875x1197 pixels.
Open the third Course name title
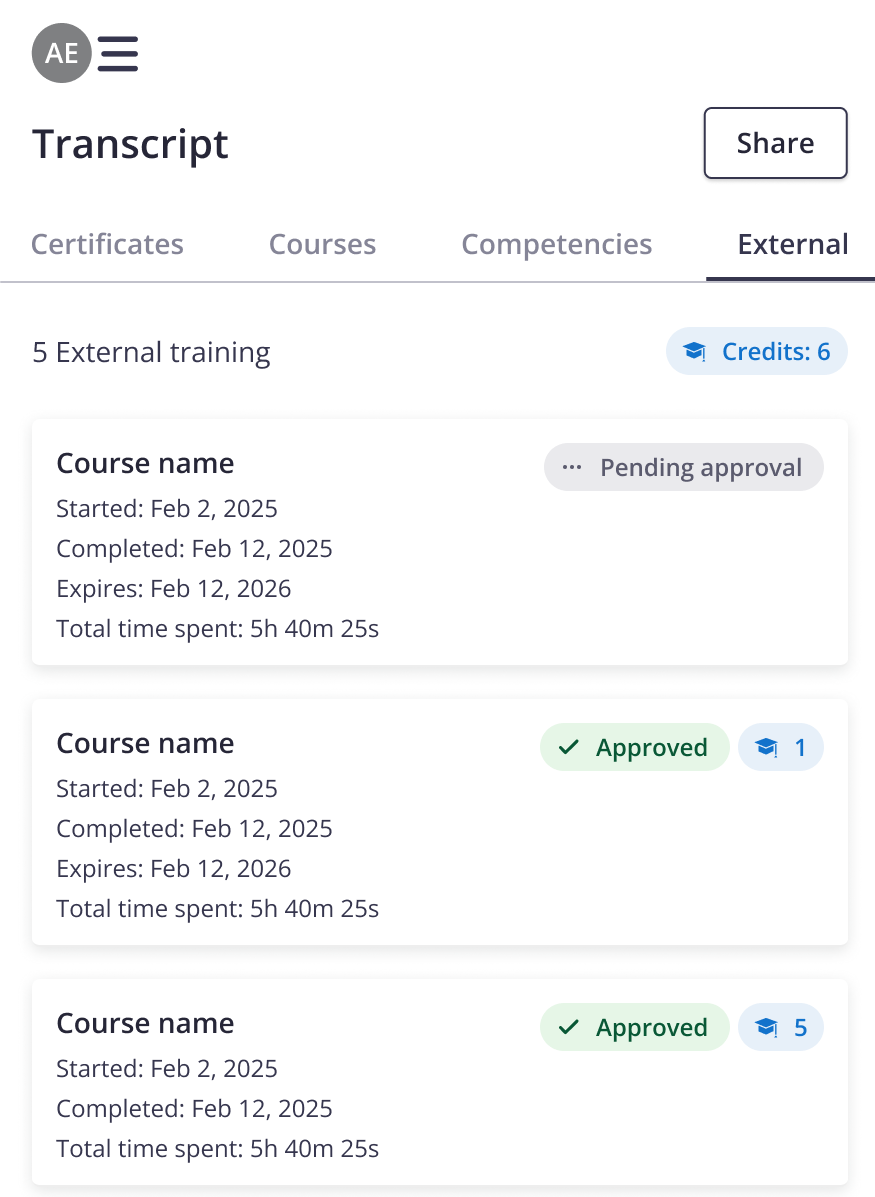tap(145, 1024)
